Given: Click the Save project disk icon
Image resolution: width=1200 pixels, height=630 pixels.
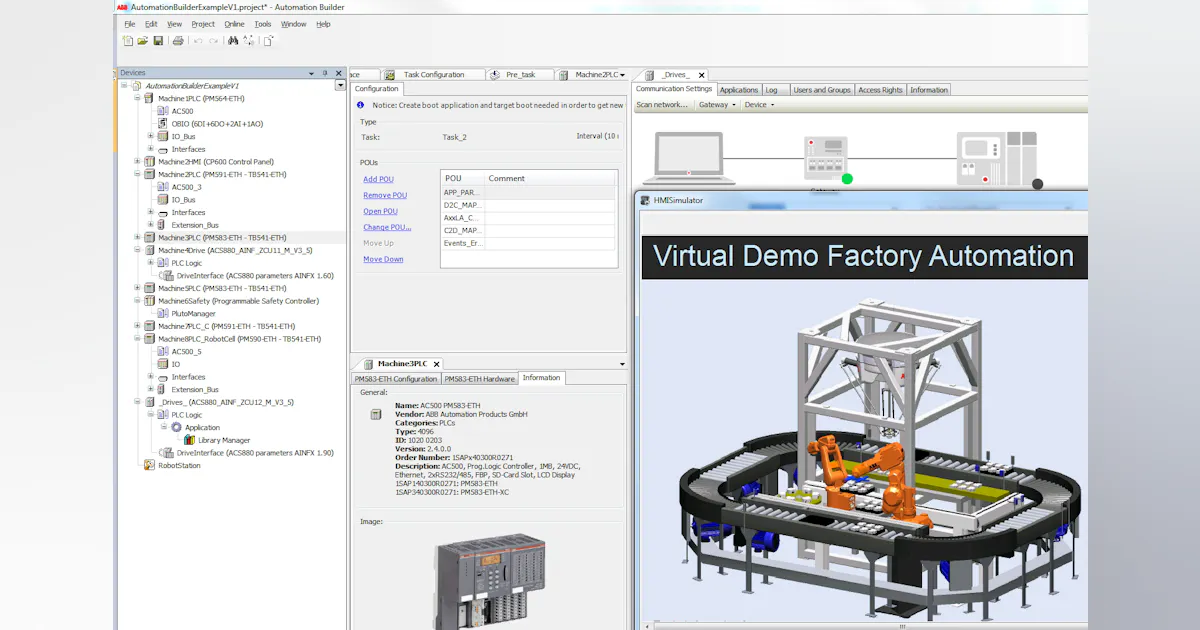Looking at the screenshot, I should pyautogui.click(x=158, y=41).
